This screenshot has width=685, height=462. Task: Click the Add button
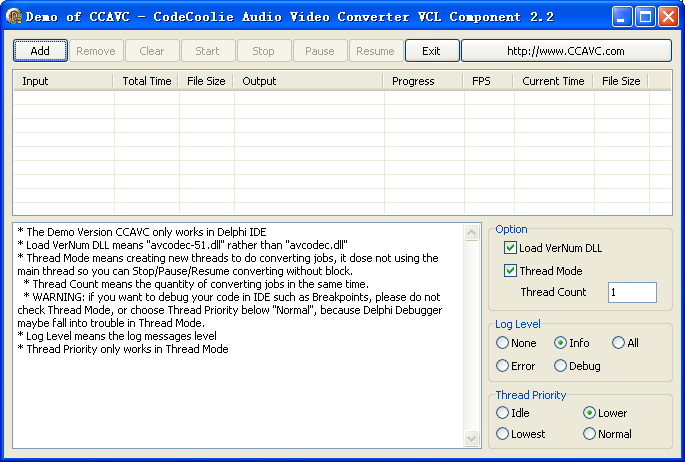(x=40, y=51)
